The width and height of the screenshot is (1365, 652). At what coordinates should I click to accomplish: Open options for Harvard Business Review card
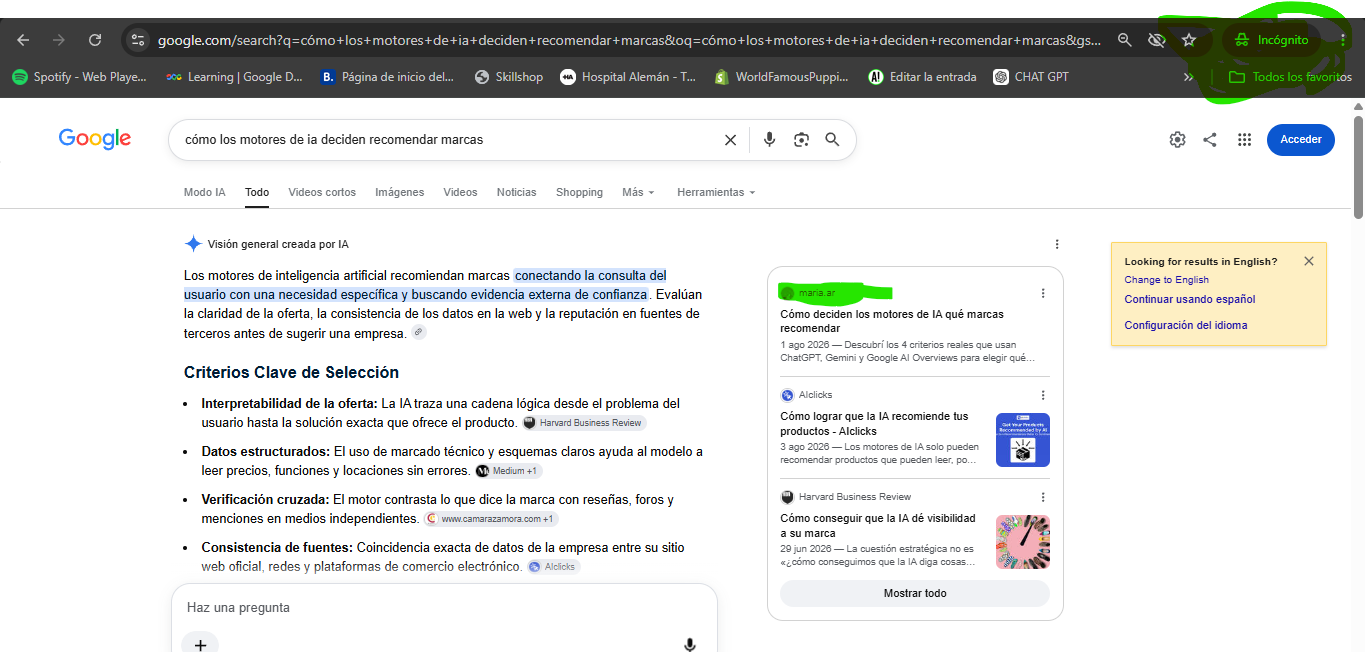click(x=1043, y=497)
